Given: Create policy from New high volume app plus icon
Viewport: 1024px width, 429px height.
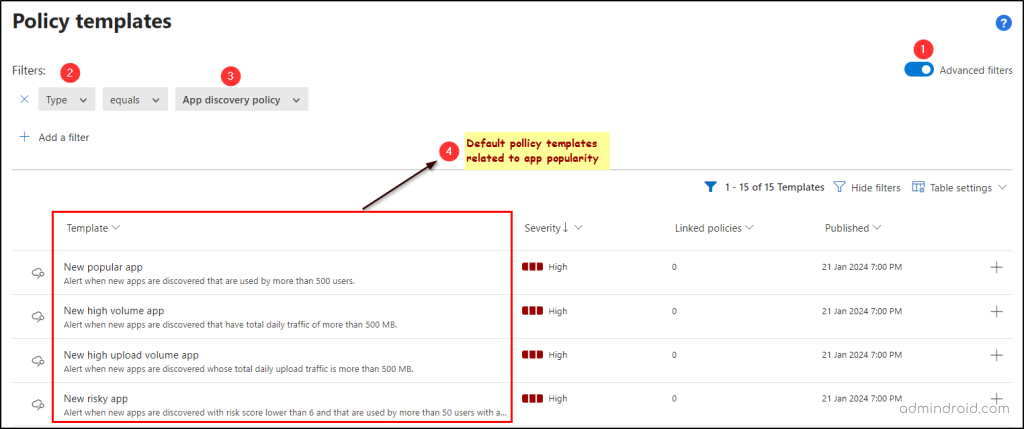Looking at the screenshot, I should (x=997, y=311).
